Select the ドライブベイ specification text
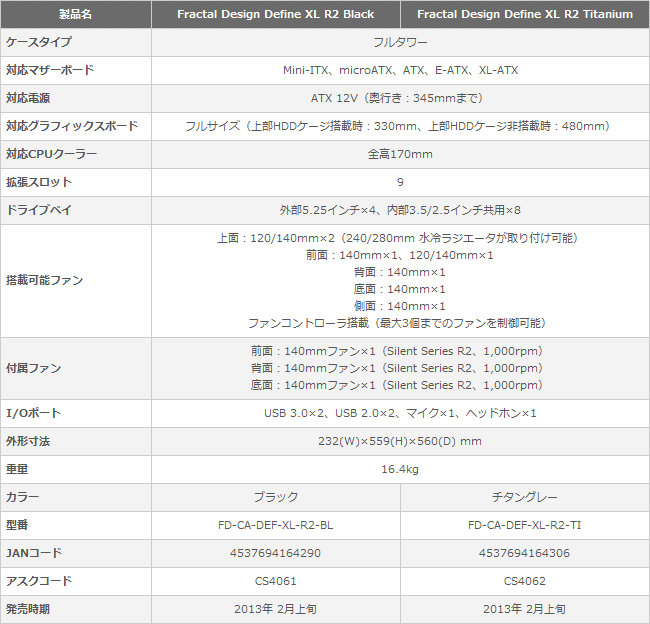The height and width of the screenshot is (624, 650). 400,210
